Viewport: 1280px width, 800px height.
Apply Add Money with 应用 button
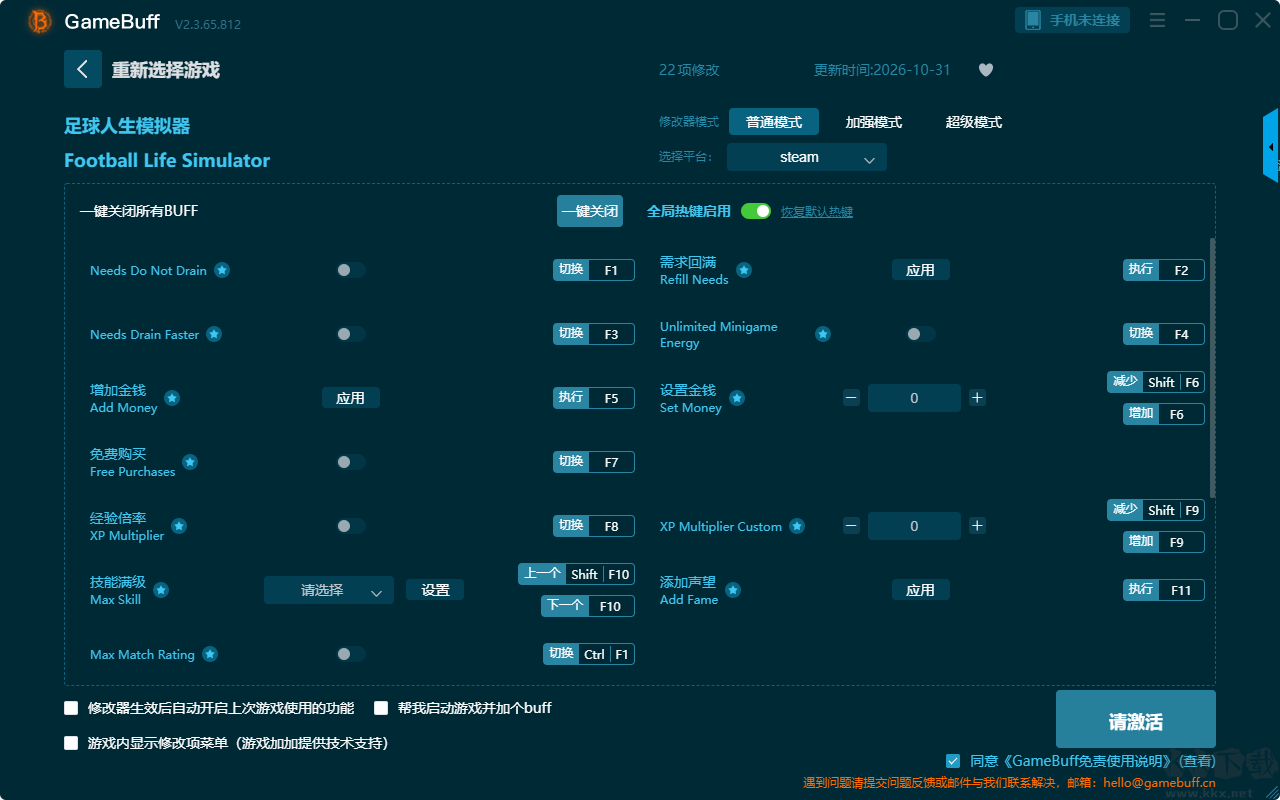coord(350,398)
